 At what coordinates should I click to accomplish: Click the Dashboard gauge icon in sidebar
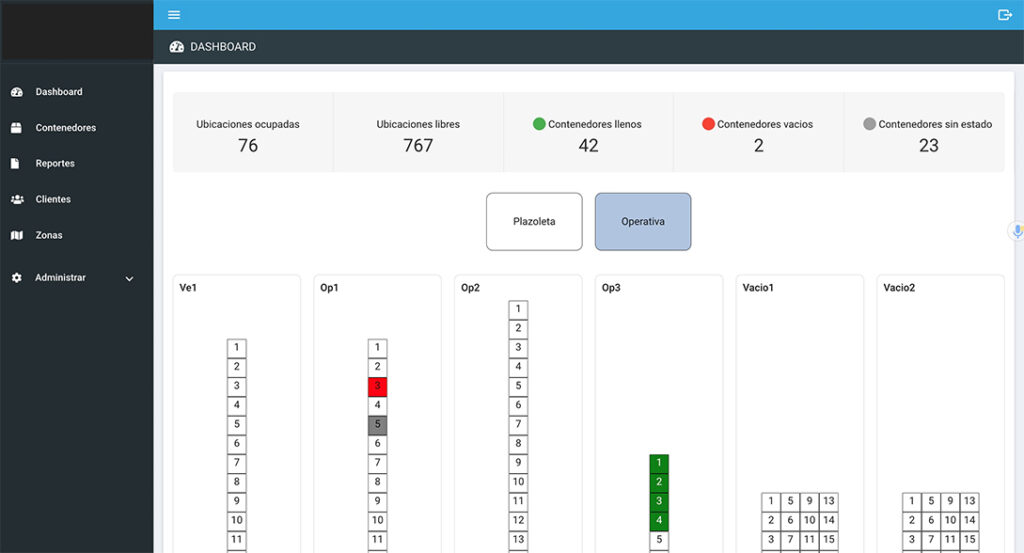click(16, 92)
